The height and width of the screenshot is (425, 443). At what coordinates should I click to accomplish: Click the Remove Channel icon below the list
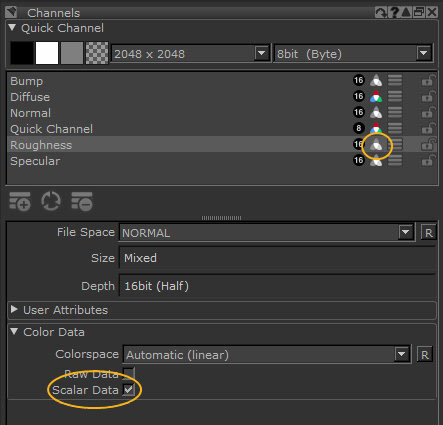click(82, 201)
